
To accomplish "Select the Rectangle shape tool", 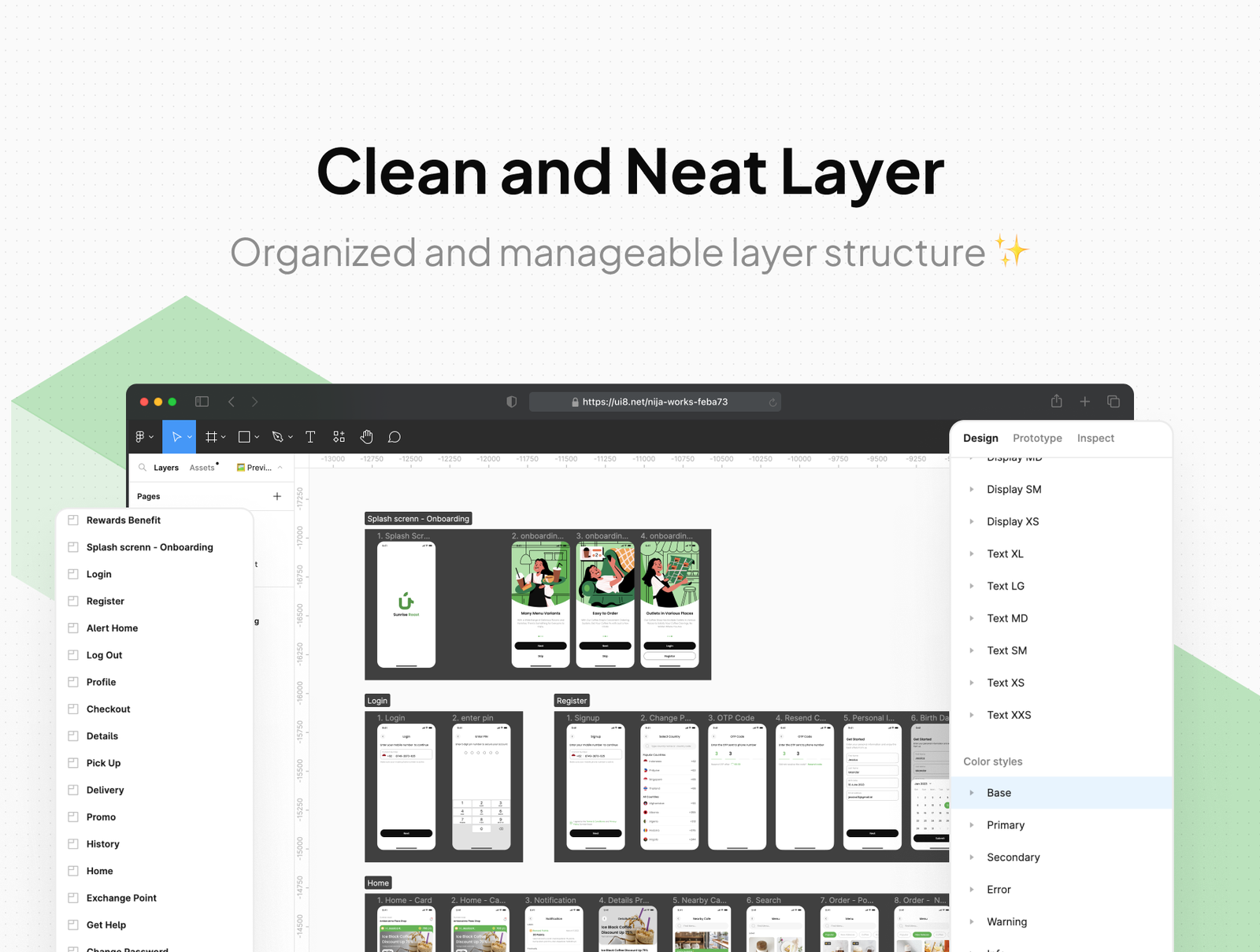I will click(244, 437).
